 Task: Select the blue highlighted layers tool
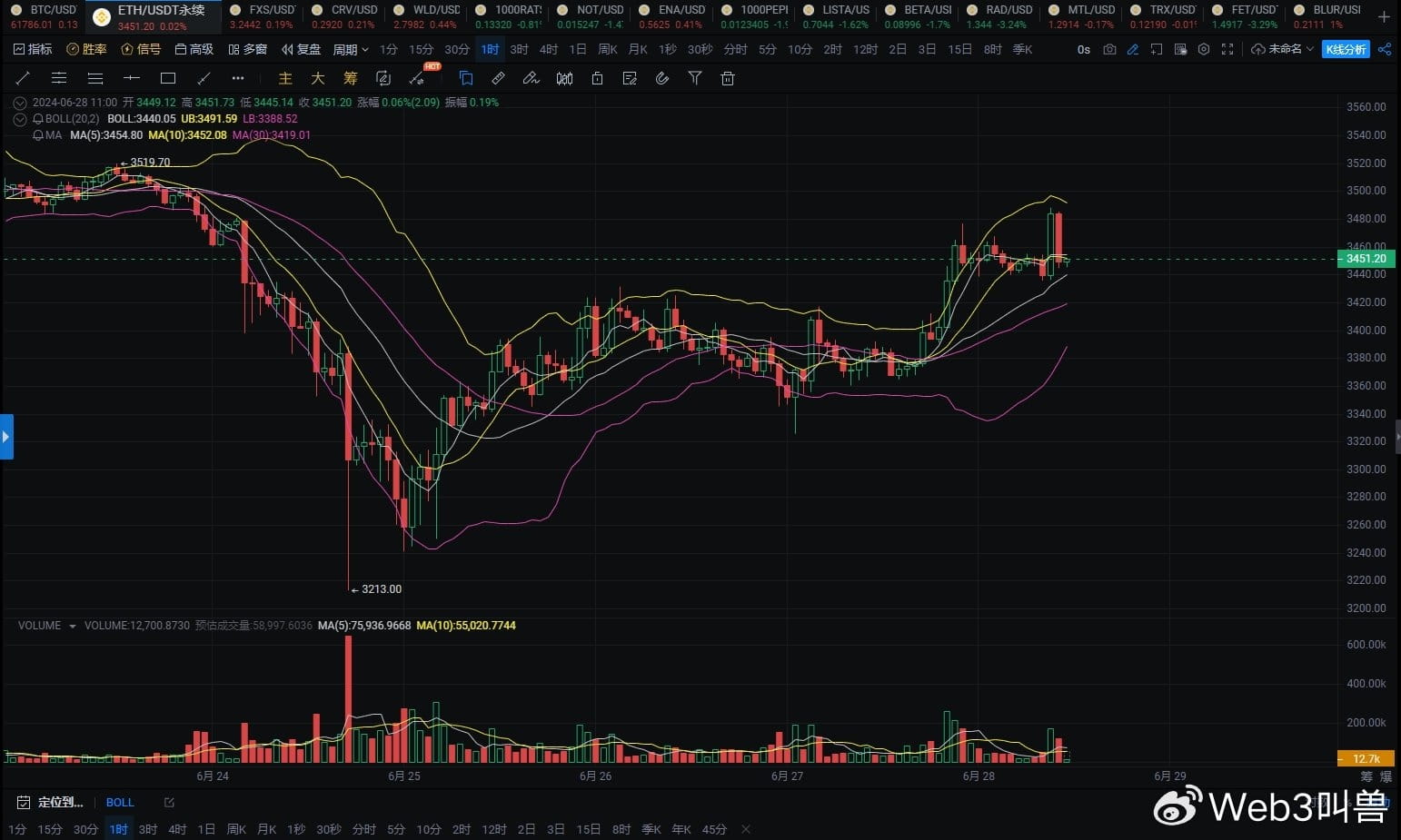(x=466, y=78)
